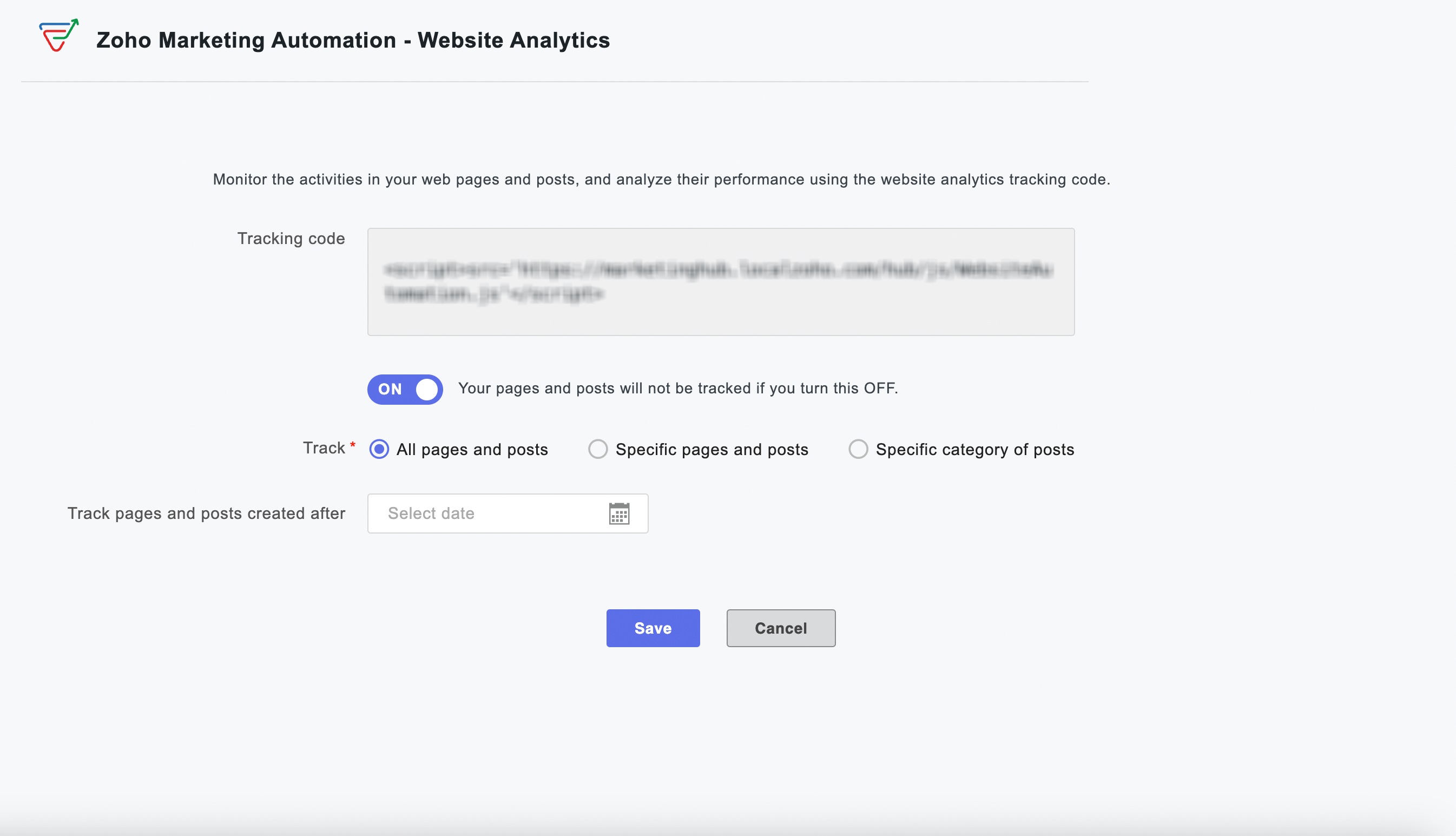Cancel the website analytics changes
Image resolution: width=1456 pixels, height=836 pixels.
point(781,628)
